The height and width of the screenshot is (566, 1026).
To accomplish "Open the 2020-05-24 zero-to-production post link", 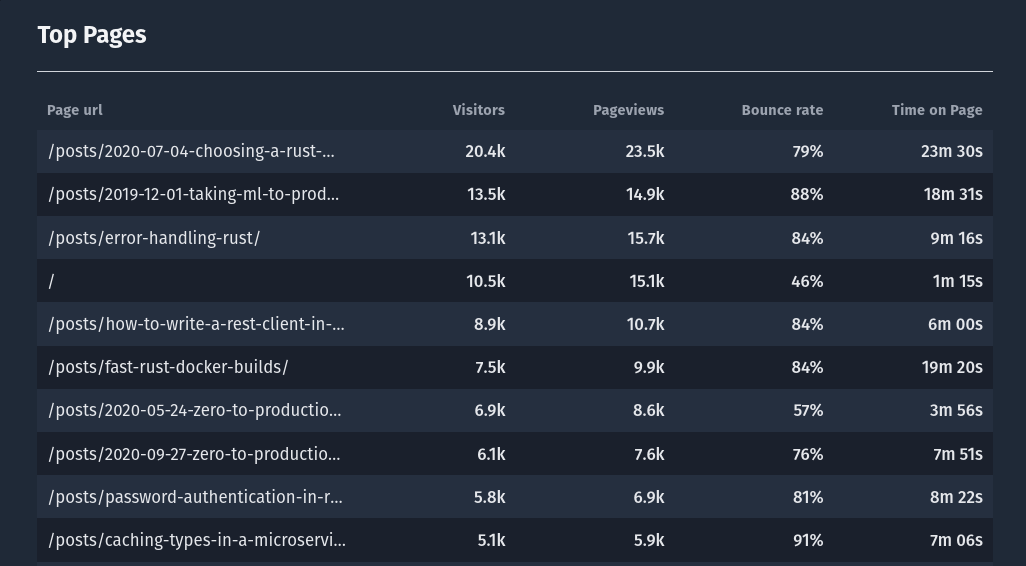I will coord(195,411).
